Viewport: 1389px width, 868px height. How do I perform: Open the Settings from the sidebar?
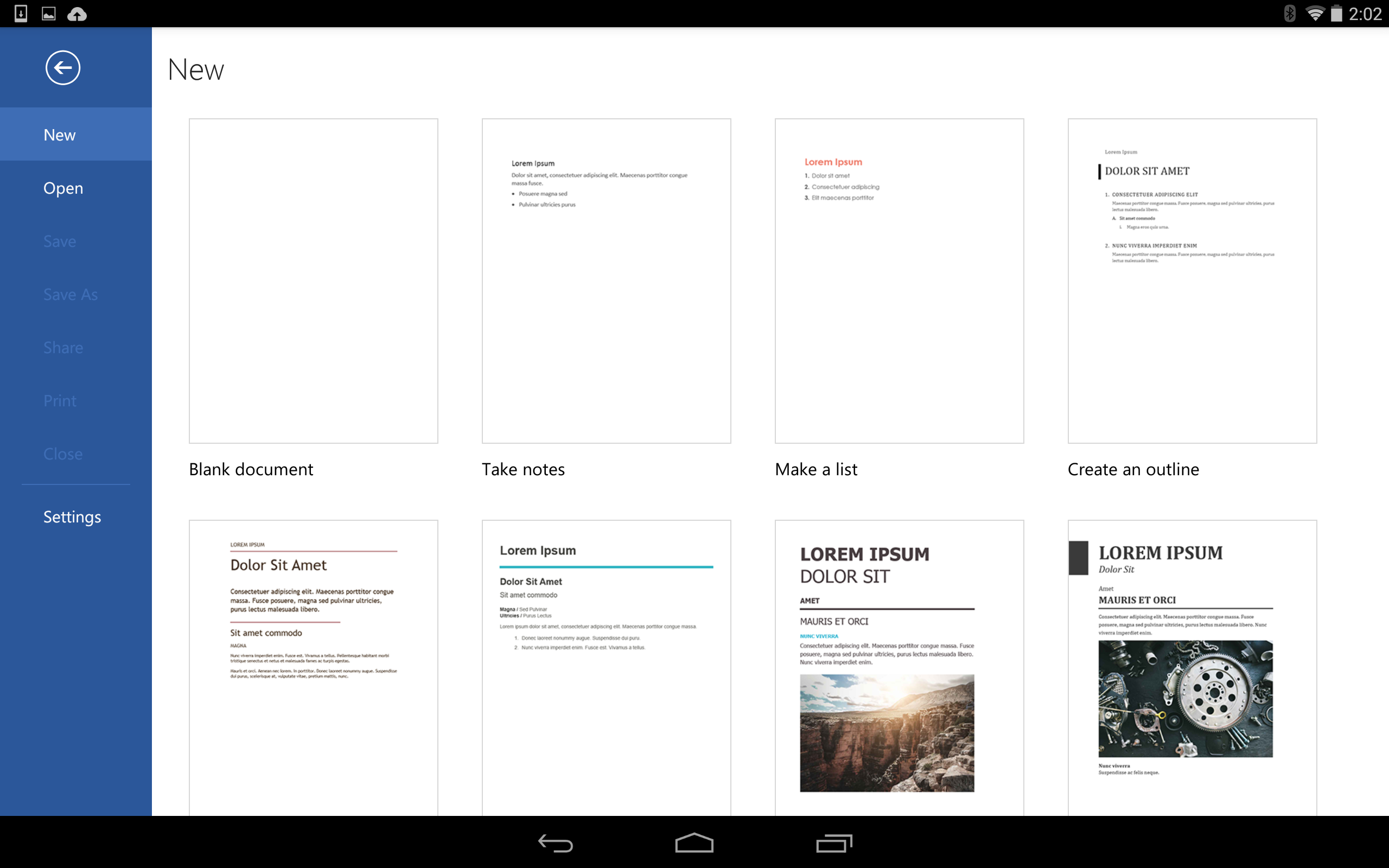(72, 516)
